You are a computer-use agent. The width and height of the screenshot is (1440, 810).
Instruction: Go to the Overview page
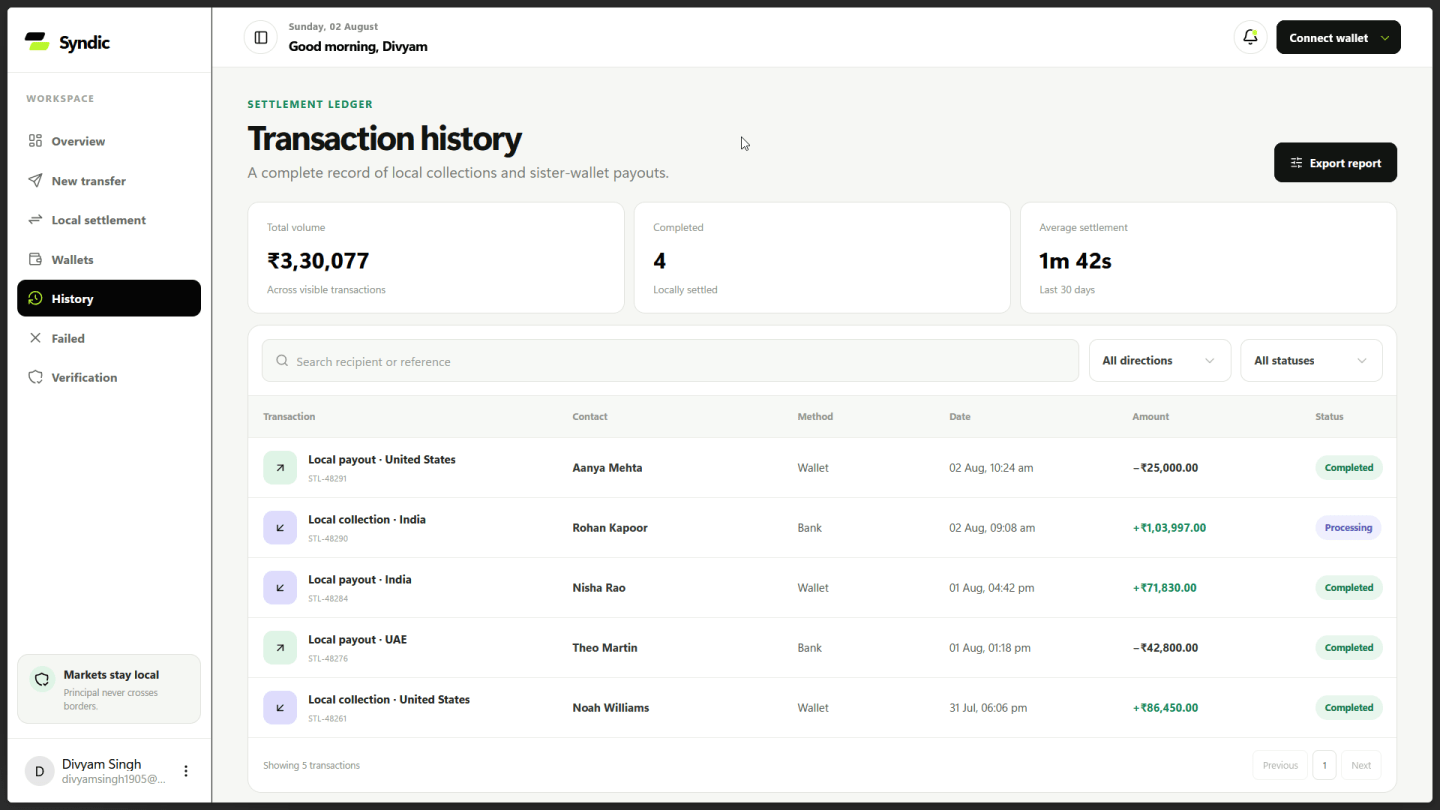pos(109,141)
